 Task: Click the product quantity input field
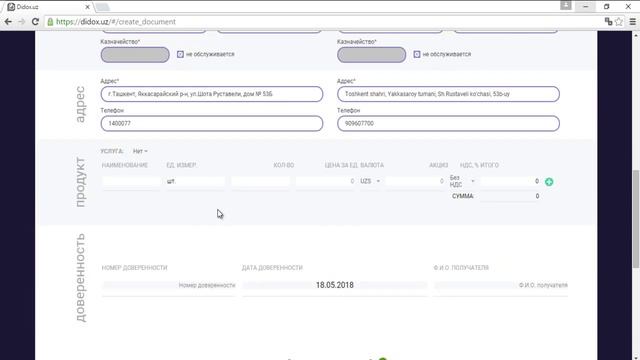click(x=260, y=181)
